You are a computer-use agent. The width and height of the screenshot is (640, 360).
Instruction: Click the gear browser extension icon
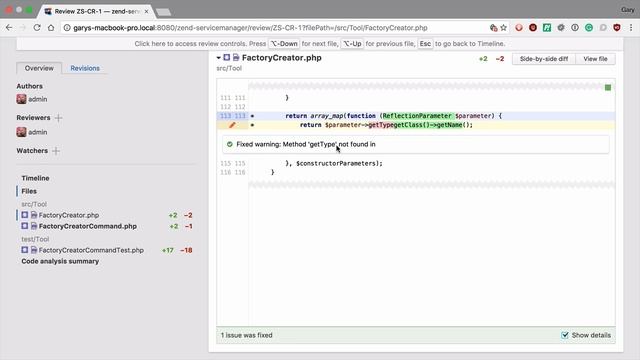pos(561,28)
